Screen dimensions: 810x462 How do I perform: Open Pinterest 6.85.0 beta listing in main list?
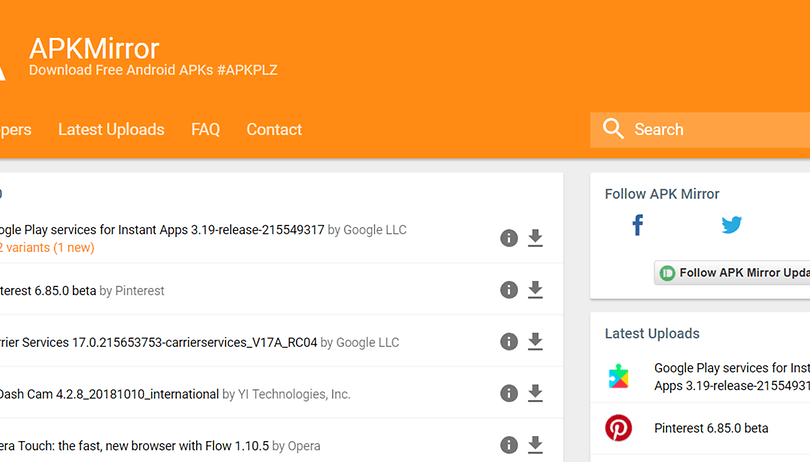coord(48,290)
